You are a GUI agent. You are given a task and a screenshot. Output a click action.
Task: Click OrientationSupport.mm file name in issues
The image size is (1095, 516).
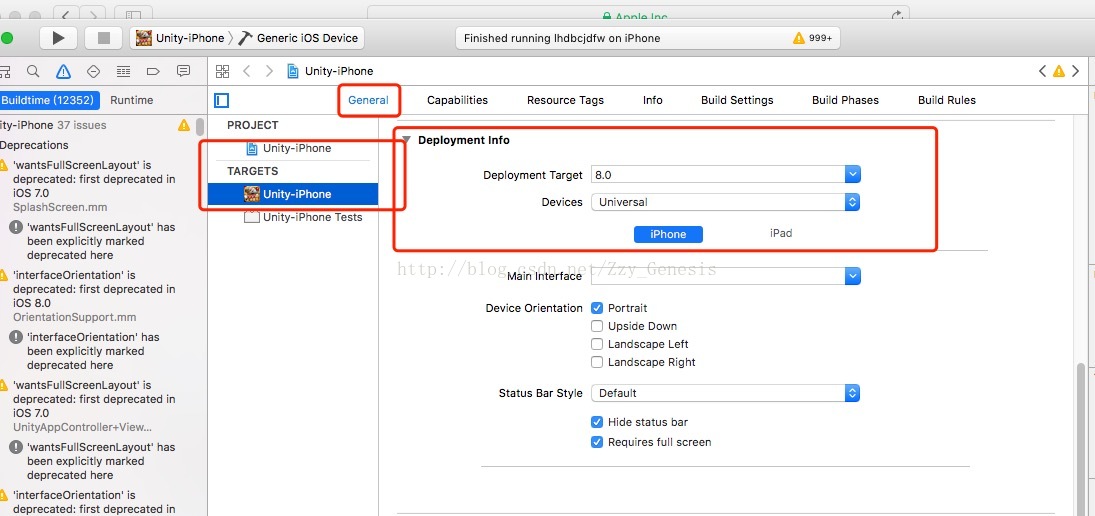pos(74,317)
